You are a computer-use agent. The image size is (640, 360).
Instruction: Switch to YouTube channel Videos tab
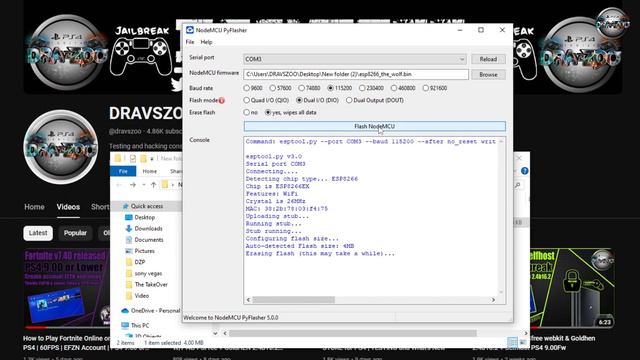tap(68, 207)
